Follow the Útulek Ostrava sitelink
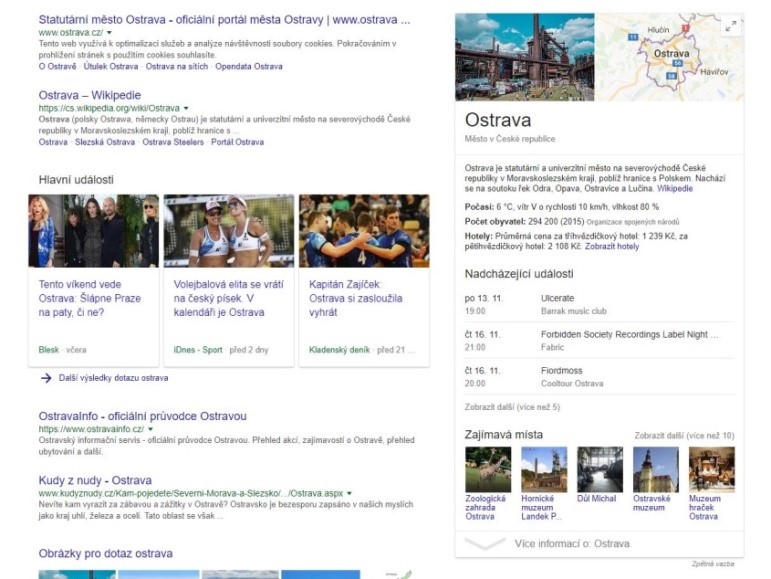This screenshot has width=771, height=579. (111, 66)
